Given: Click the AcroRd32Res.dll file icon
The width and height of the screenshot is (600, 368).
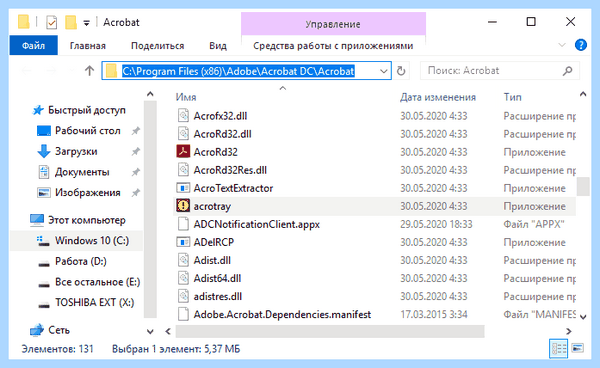Looking at the screenshot, I should 183,169.
